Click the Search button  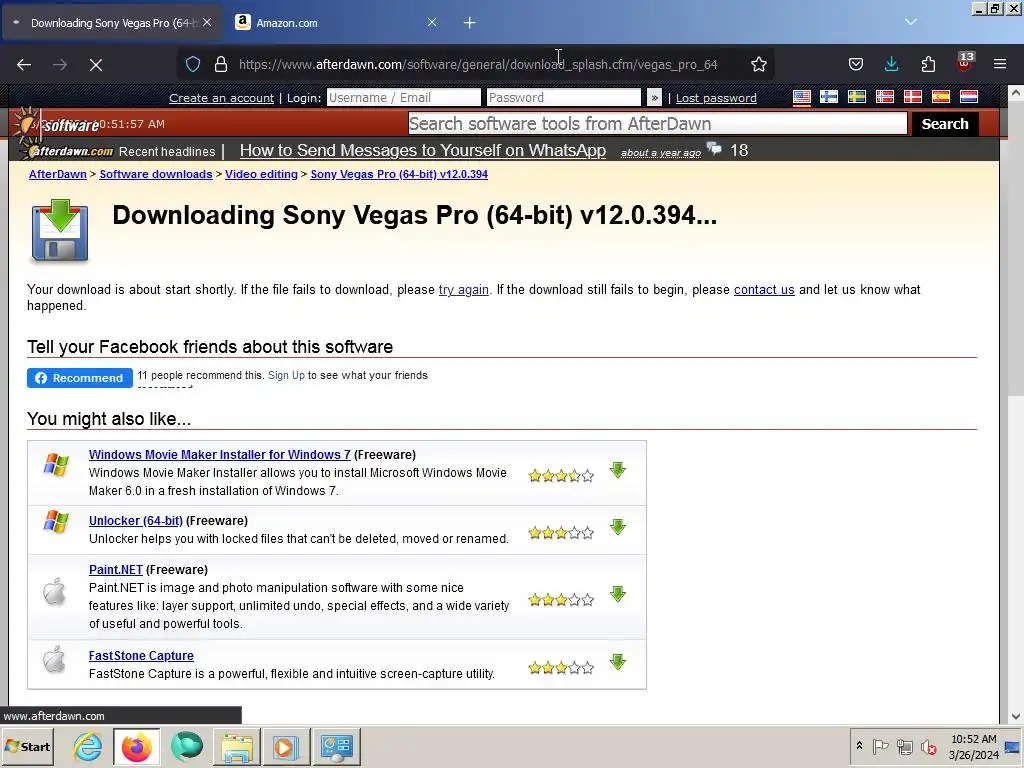944,123
